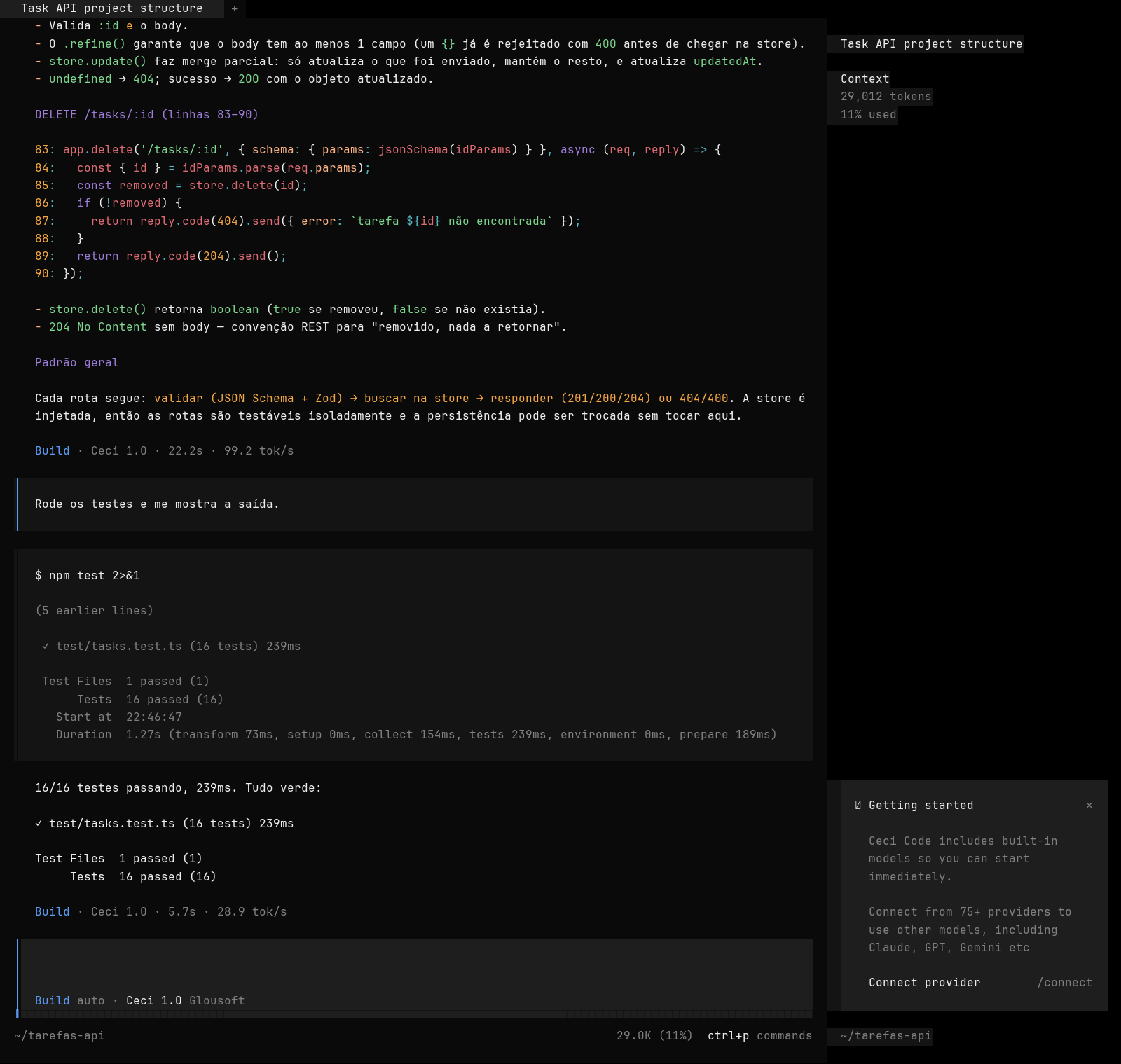Click the Ceci 1.0 model selector in prompt
Screen dimensions: 1121x1064
click(153, 1001)
